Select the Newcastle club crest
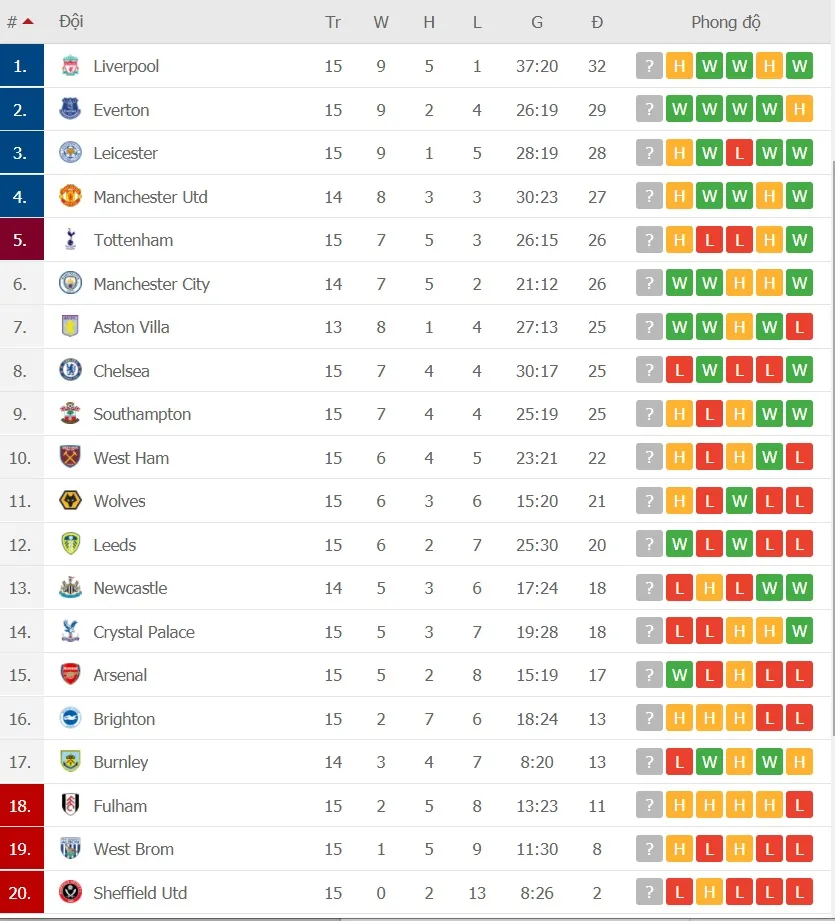Screen dimensions: 835x921 click(x=70, y=588)
